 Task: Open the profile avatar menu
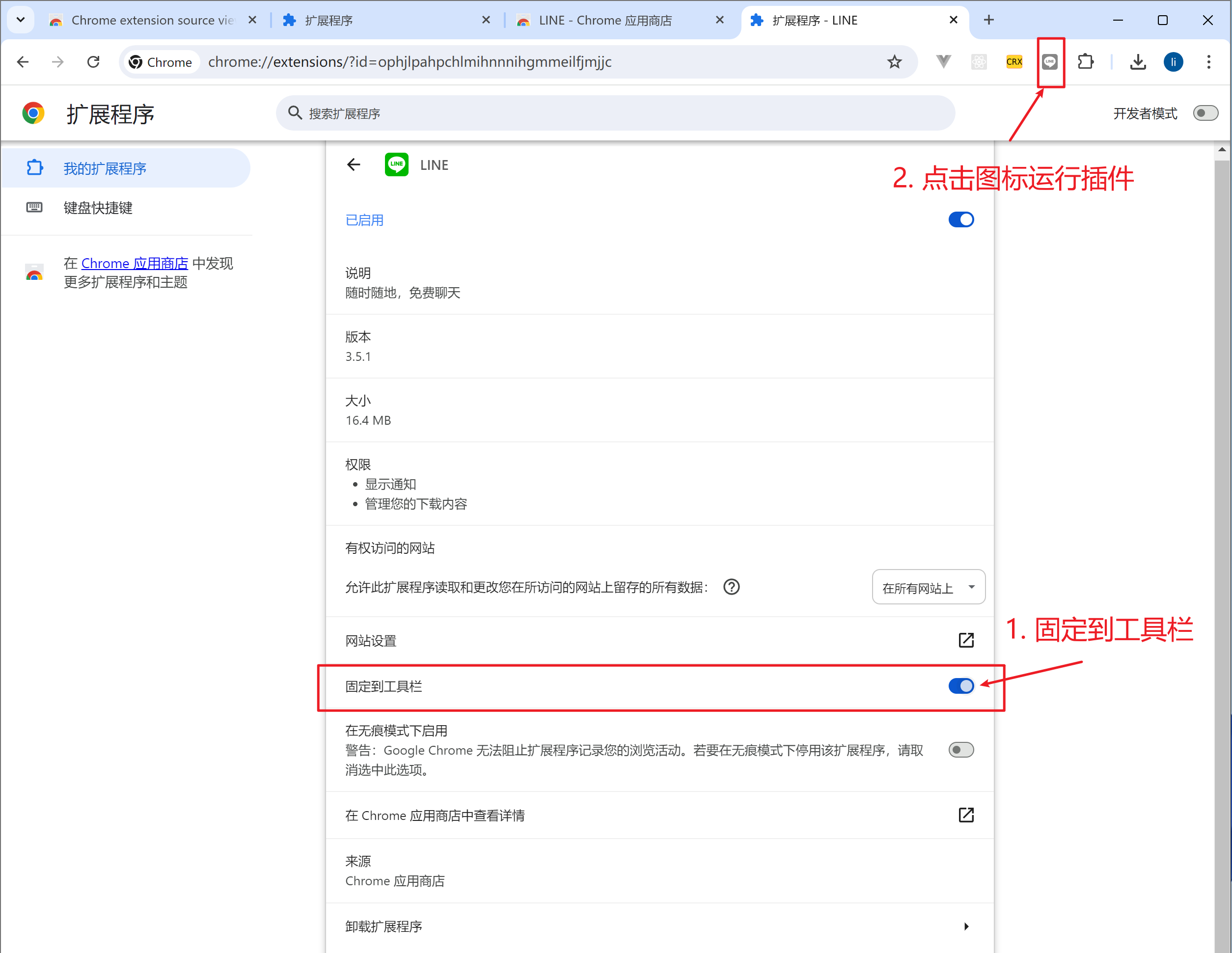point(1174,62)
